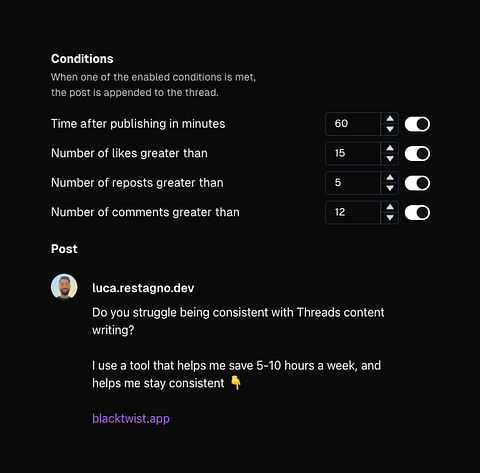The height and width of the screenshot is (473, 480).
Task: Switch off the comments condition toggle
Action: click(x=417, y=212)
